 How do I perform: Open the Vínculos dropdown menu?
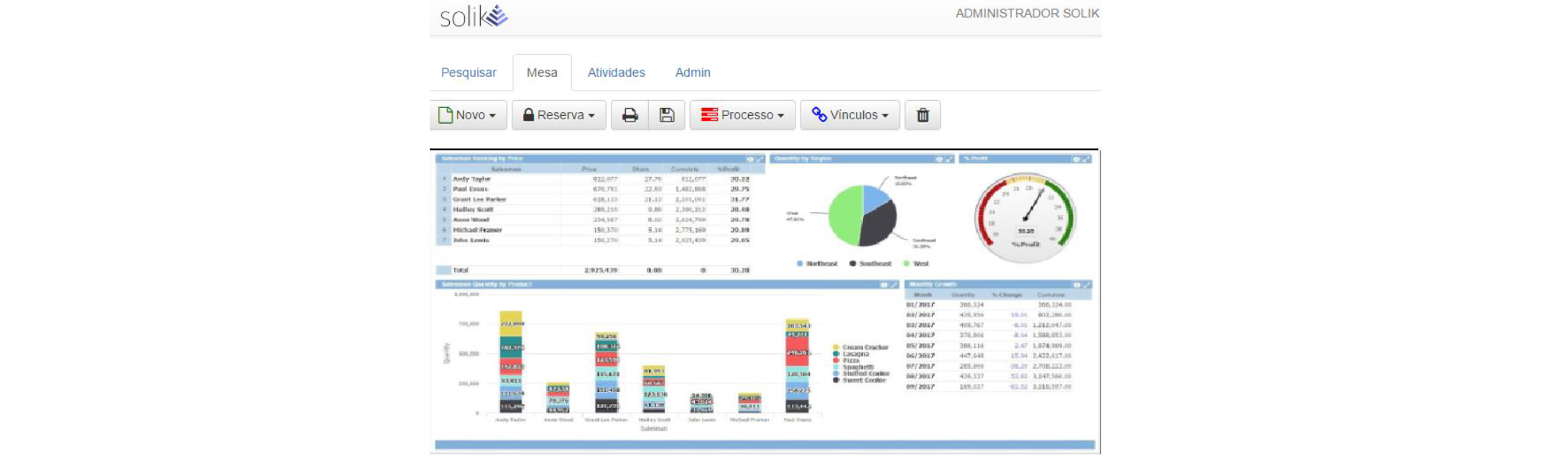(850, 115)
